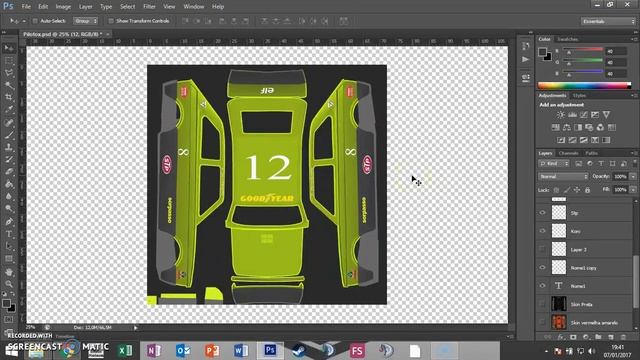The width and height of the screenshot is (640, 360).
Task: Open Excel from the taskbar
Action: tap(125, 350)
